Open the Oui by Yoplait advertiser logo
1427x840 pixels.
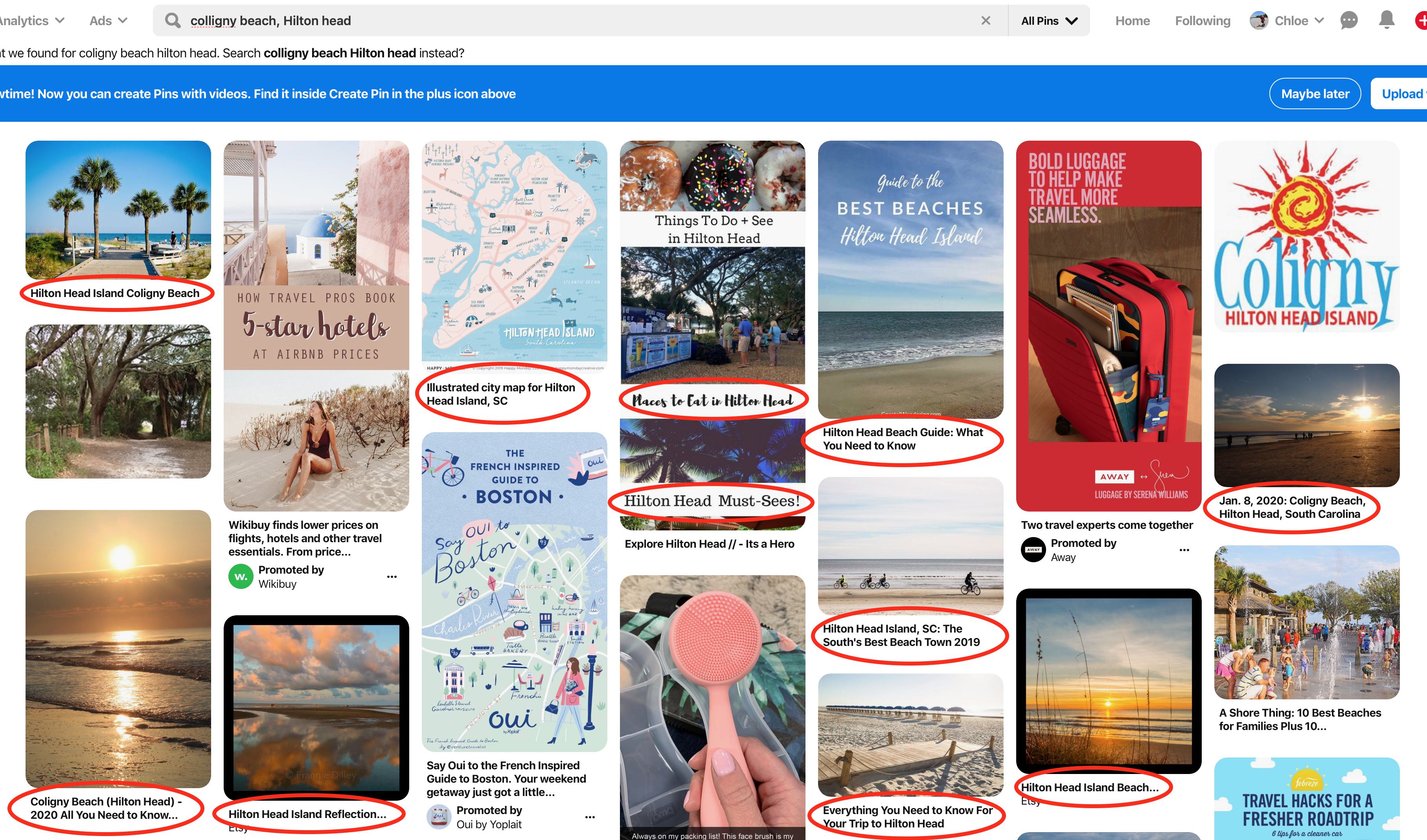click(438, 817)
